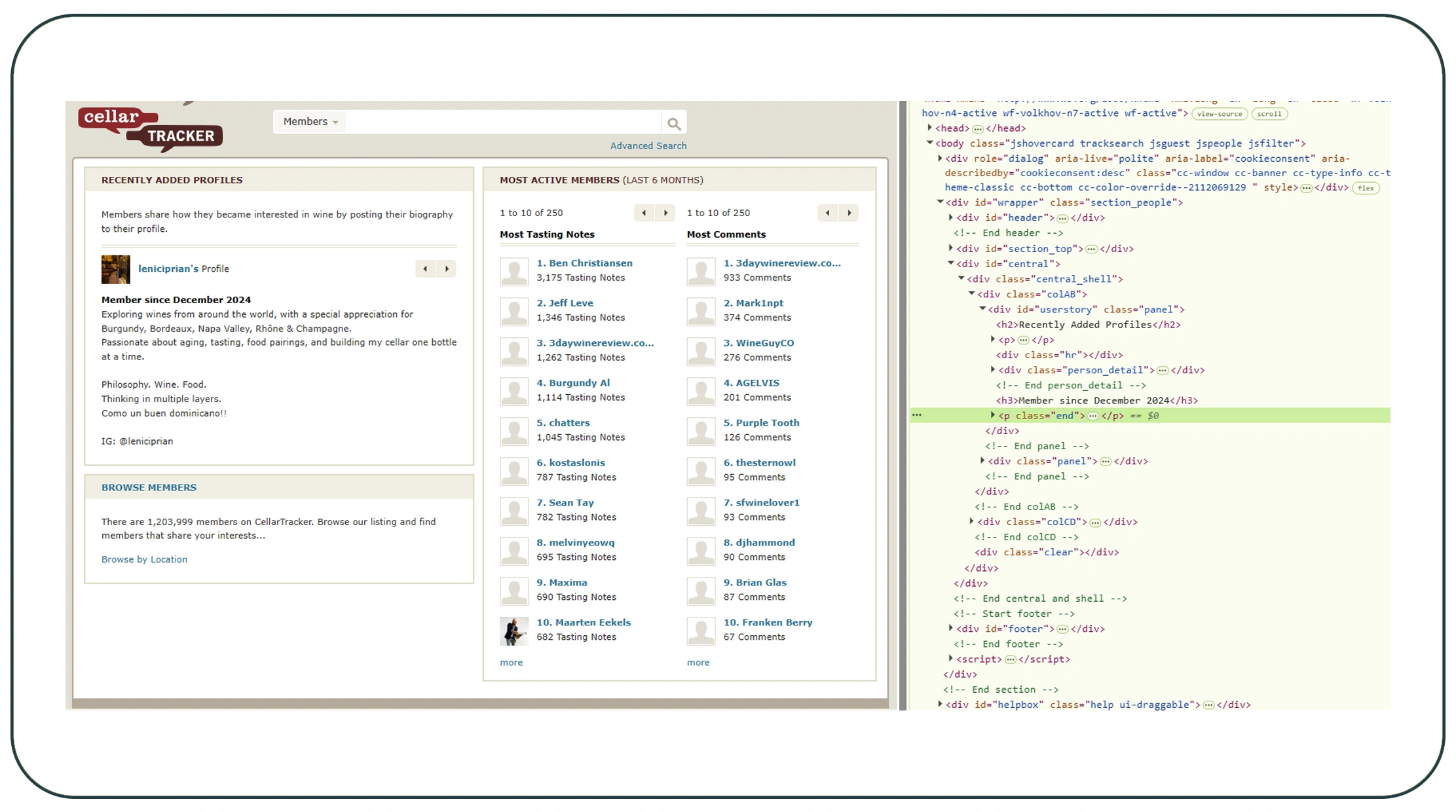This screenshot has width=1456, height=812.
Task: Open leniciprian's profile link
Action: click(x=168, y=269)
